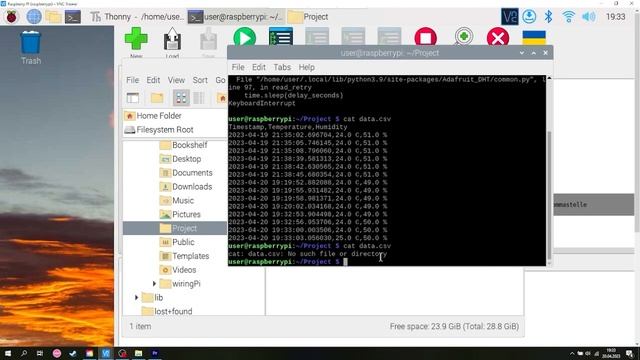Go to home with the file manager toolbar icon
This screenshot has width=640, height=360.
pyautogui.click(x=222, y=98)
